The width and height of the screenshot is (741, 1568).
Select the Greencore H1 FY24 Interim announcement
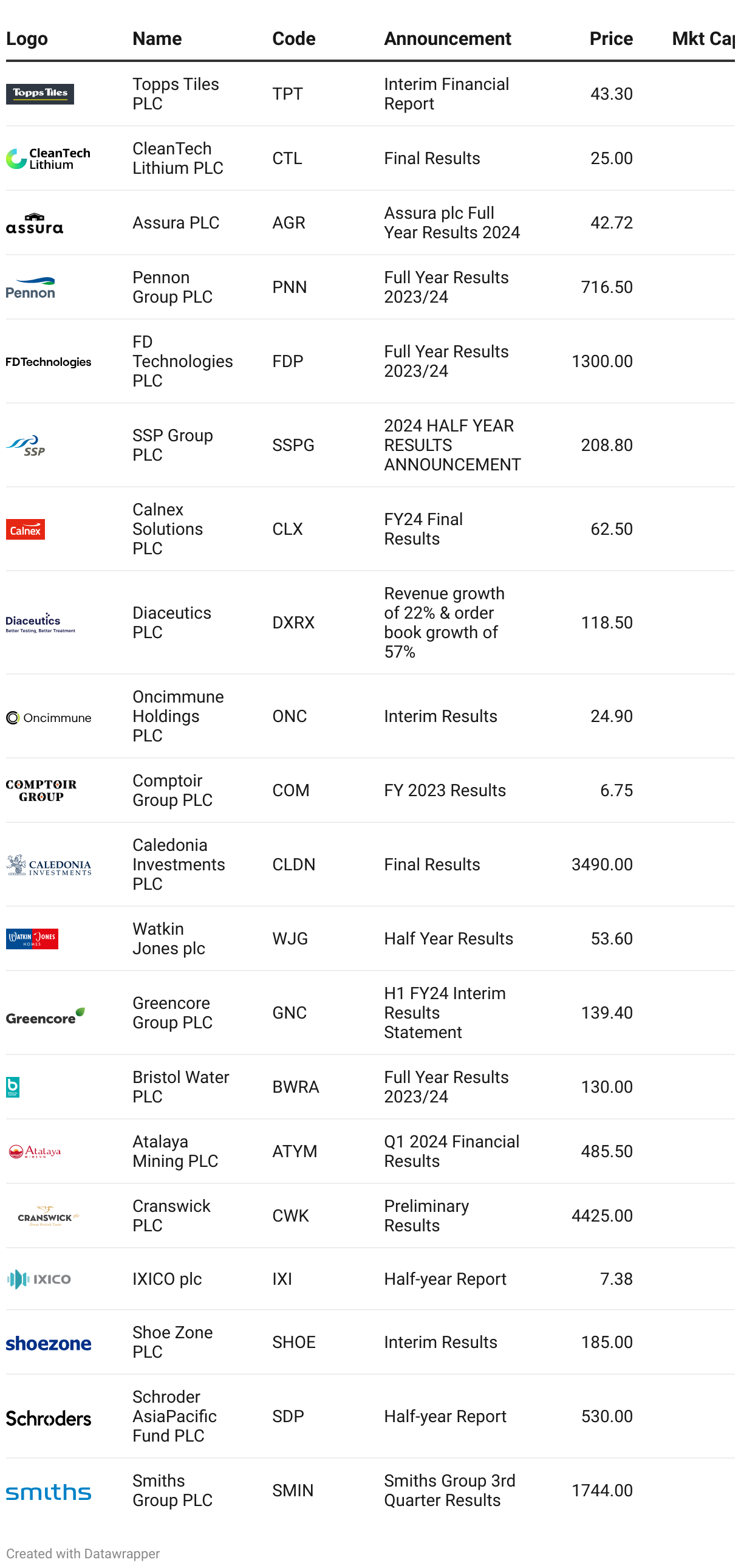pyautogui.click(x=445, y=1013)
